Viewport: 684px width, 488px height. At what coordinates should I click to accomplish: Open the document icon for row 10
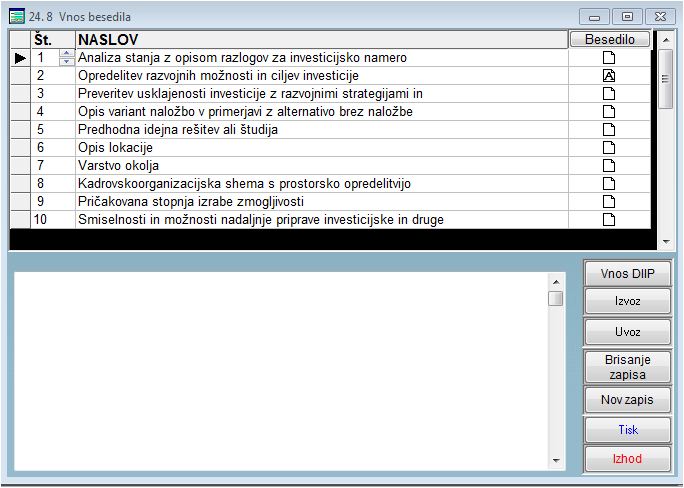tap(608, 220)
